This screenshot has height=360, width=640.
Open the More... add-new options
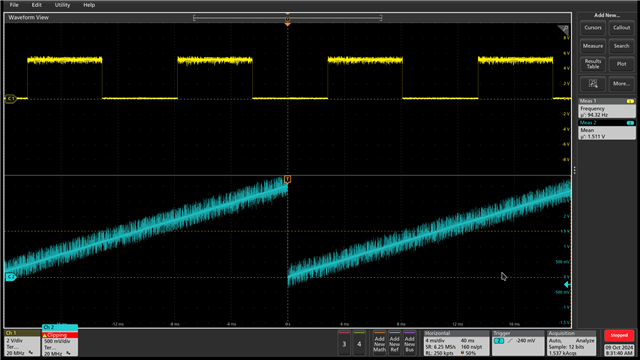point(621,84)
